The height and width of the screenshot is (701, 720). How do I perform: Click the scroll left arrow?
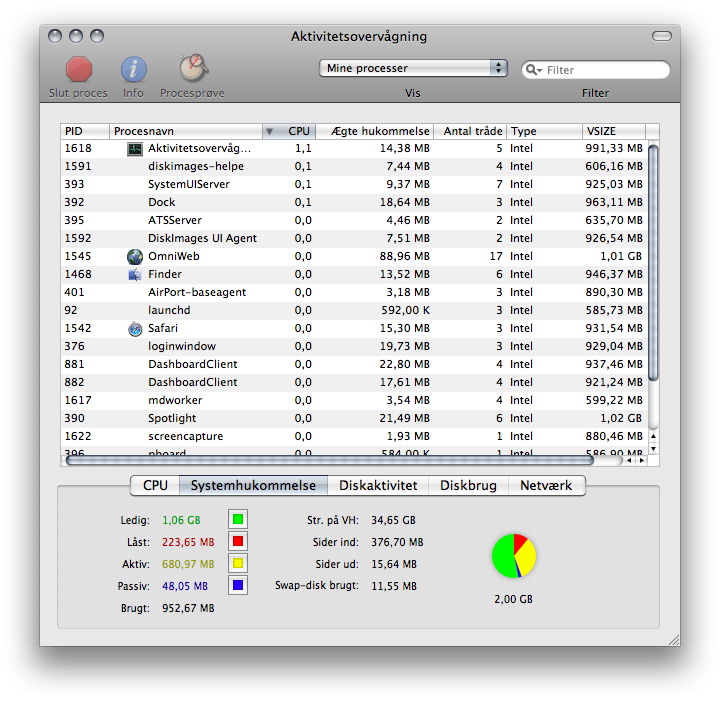630,460
